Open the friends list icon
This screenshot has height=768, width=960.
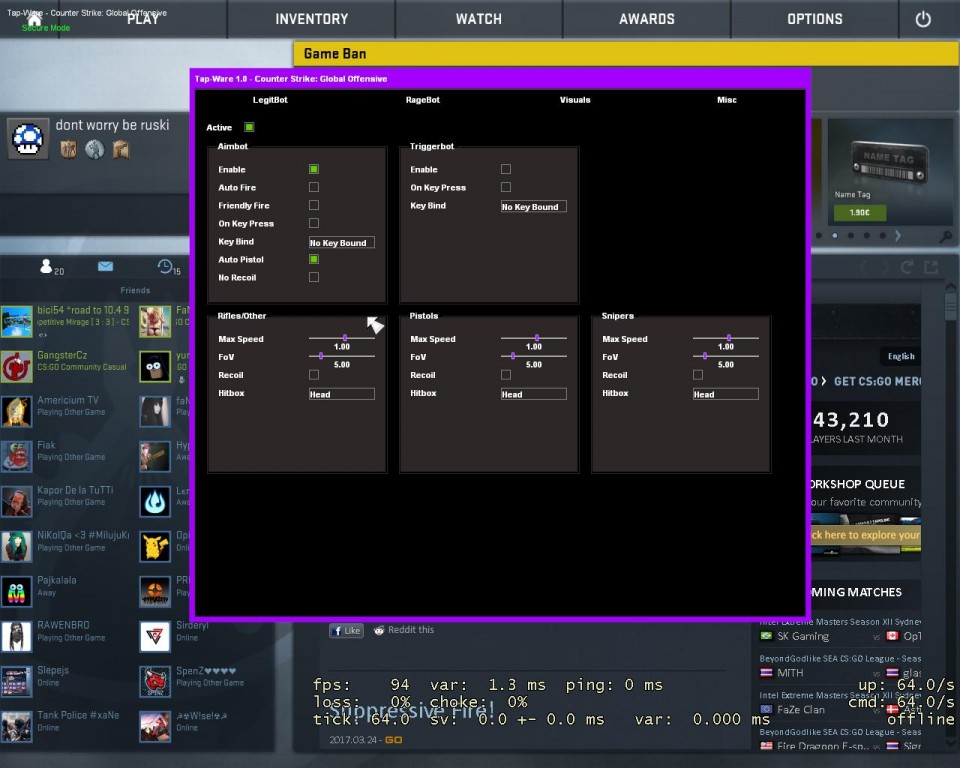46,266
